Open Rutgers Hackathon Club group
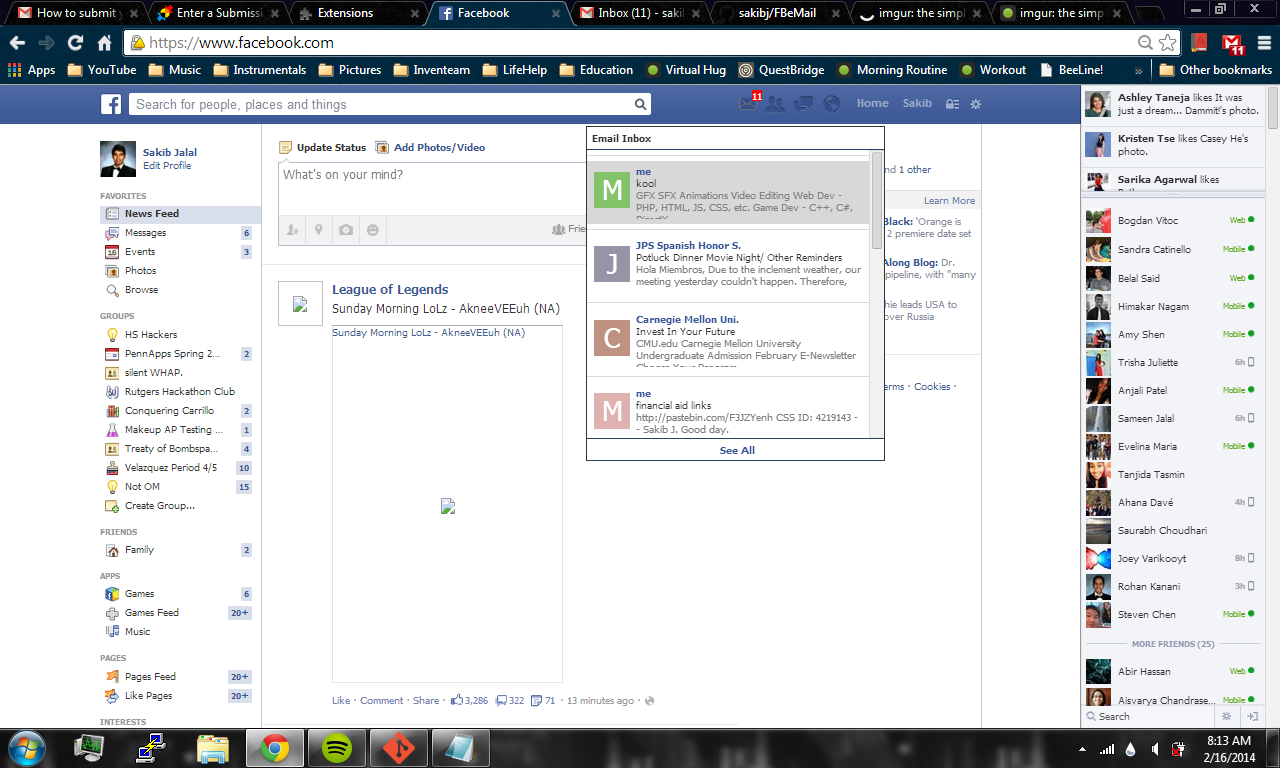This screenshot has width=1280, height=768. tap(180, 392)
